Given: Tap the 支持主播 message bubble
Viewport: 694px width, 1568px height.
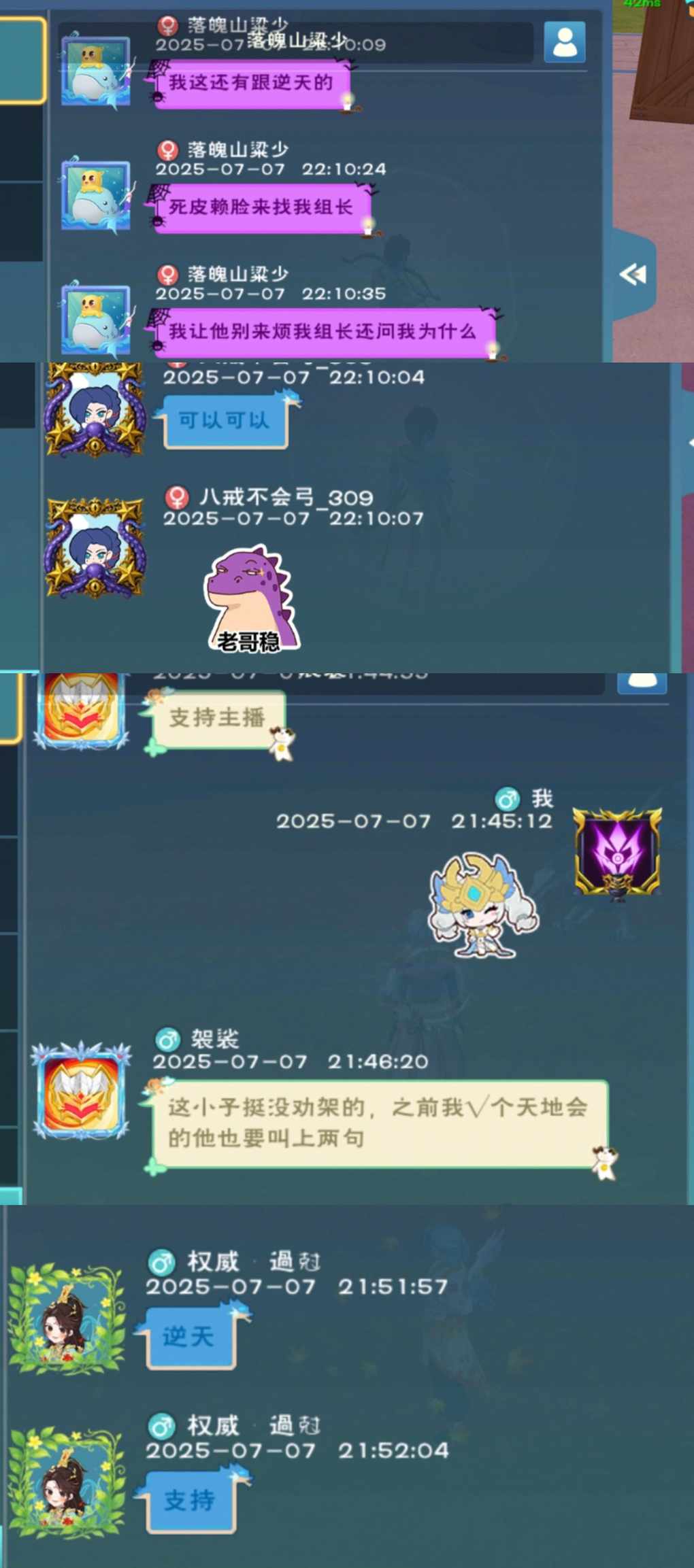Looking at the screenshot, I should 217,719.
